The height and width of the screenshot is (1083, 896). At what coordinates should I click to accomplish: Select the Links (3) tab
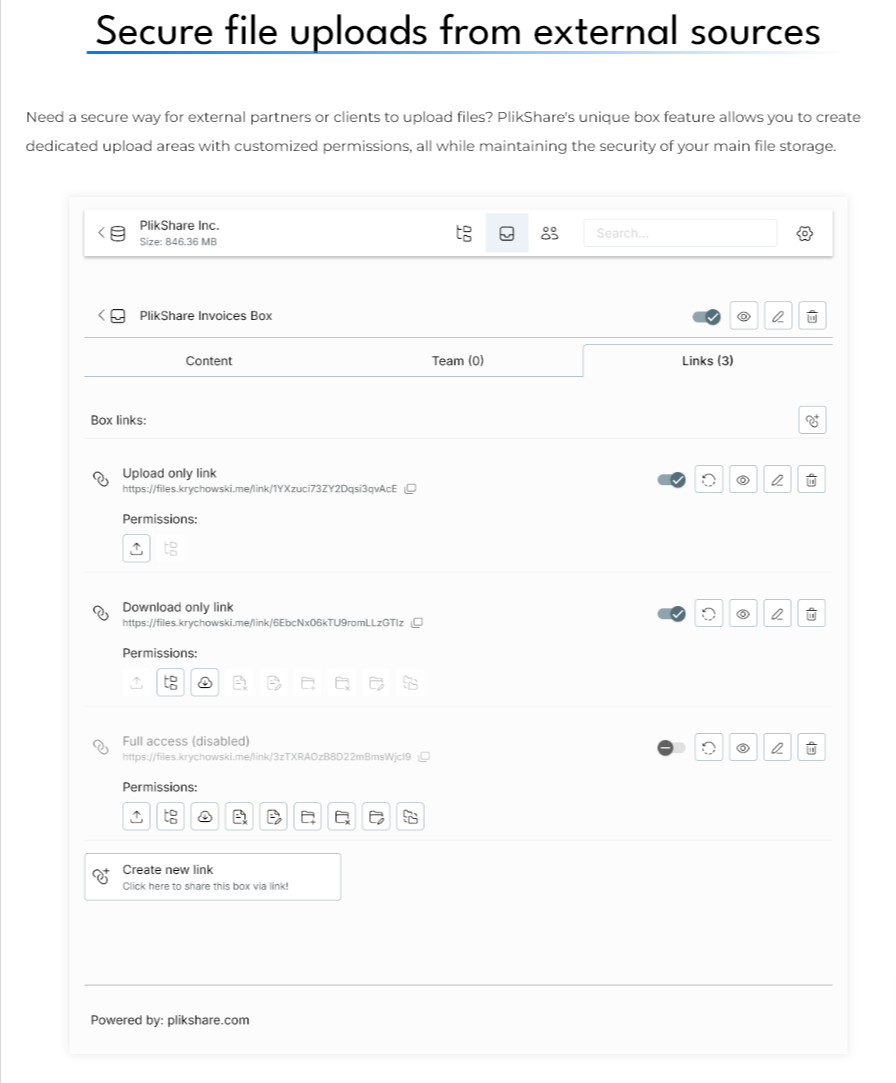[x=707, y=361]
